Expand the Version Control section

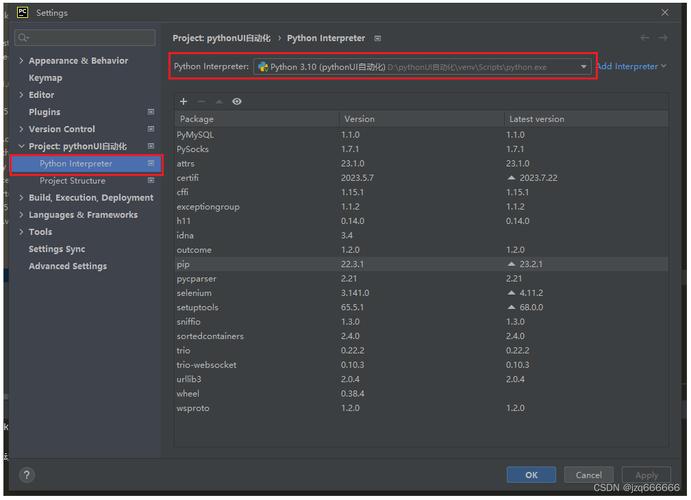click(21, 129)
